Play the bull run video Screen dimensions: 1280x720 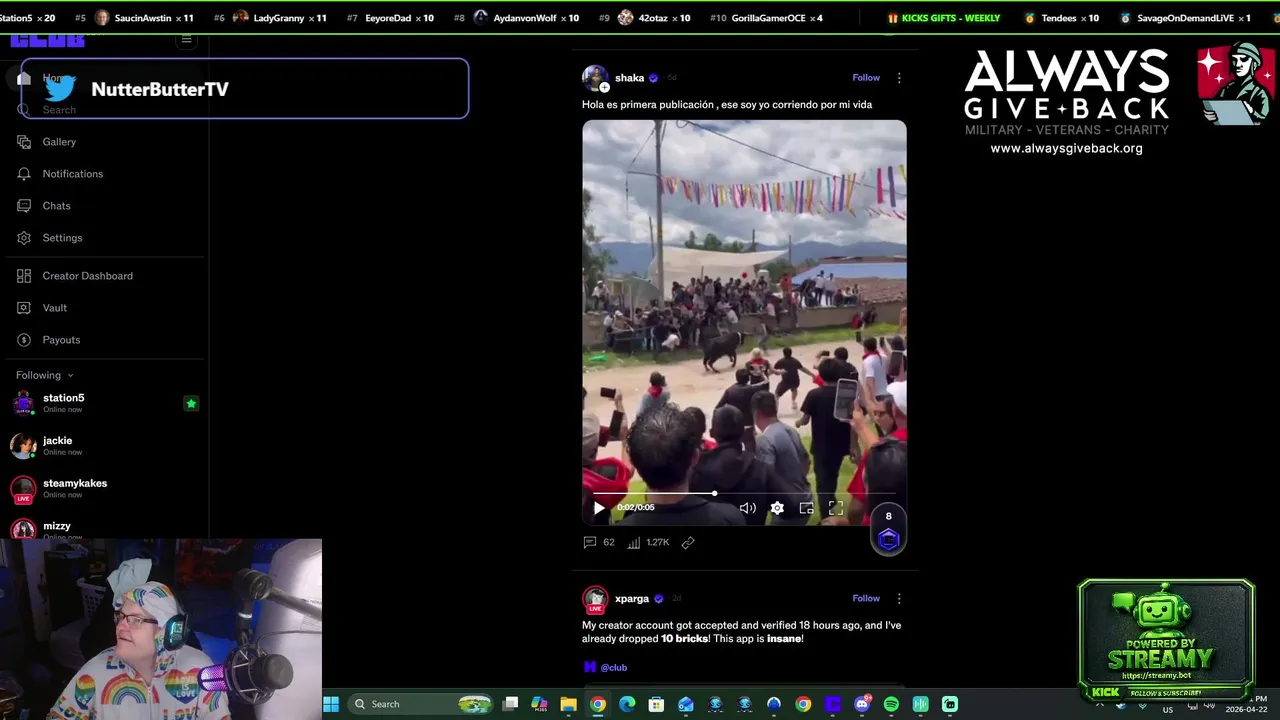pyautogui.click(x=599, y=508)
